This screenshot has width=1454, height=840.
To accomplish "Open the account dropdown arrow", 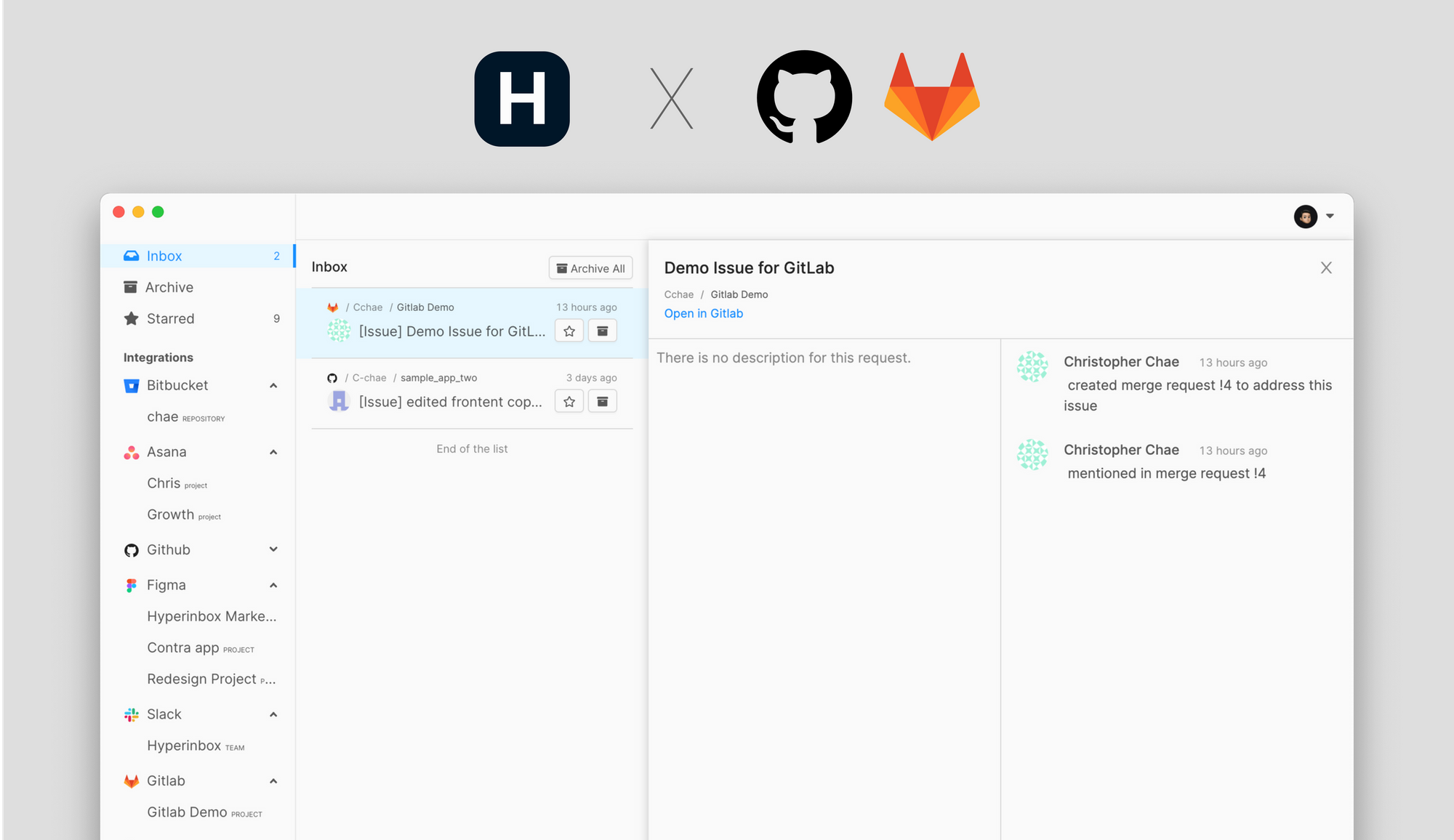I will 1330,216.
